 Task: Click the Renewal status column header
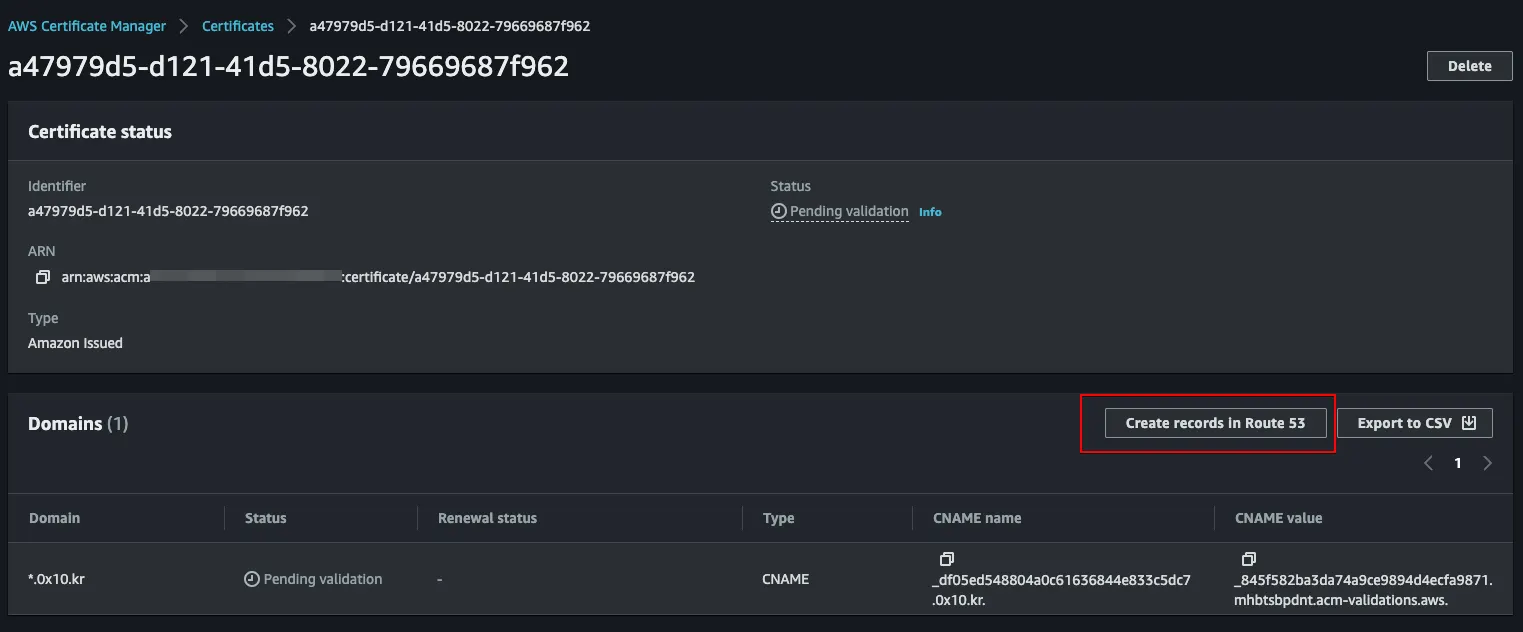(487, 518)
